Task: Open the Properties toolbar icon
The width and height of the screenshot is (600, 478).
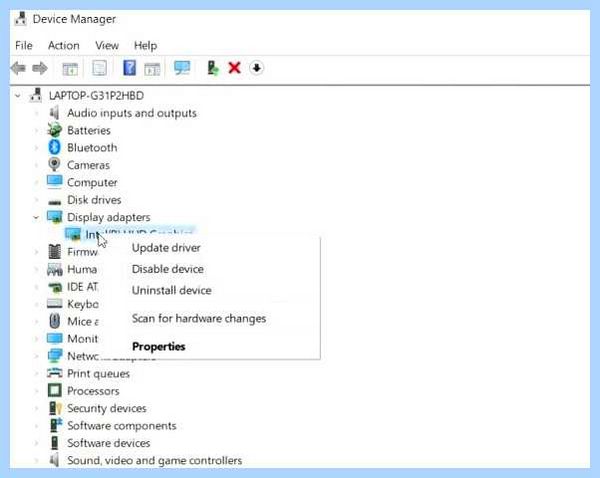Action: (99, 69)
